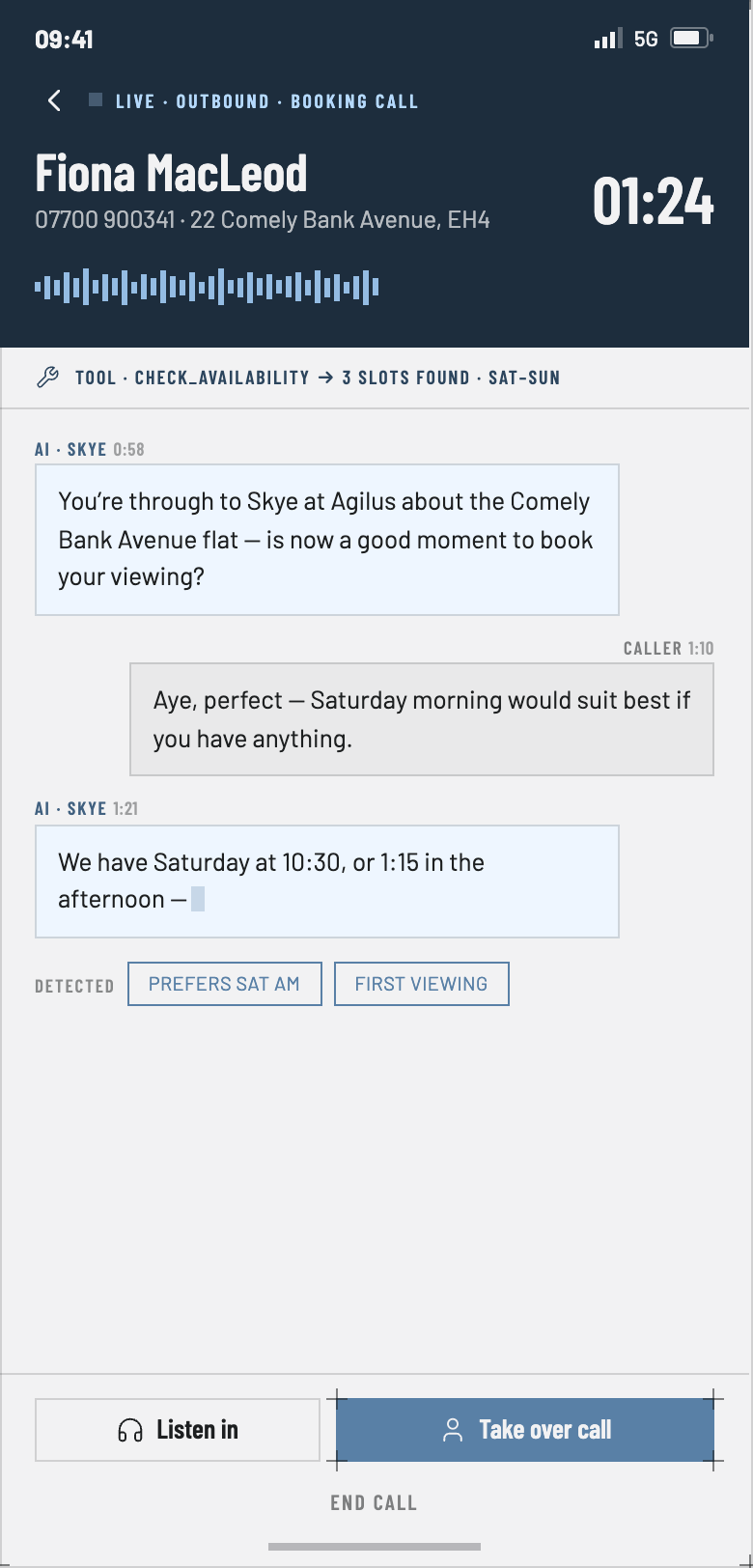This screenshot has height=1568, width=753.
Task: Tap END CALL link
Action: coord(374,1502)
